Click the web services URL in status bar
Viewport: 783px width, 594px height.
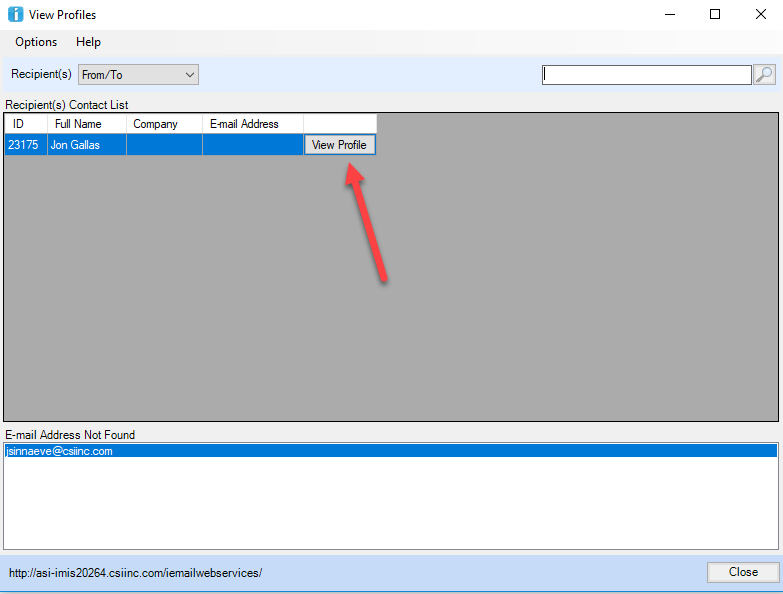click(135, 573)
